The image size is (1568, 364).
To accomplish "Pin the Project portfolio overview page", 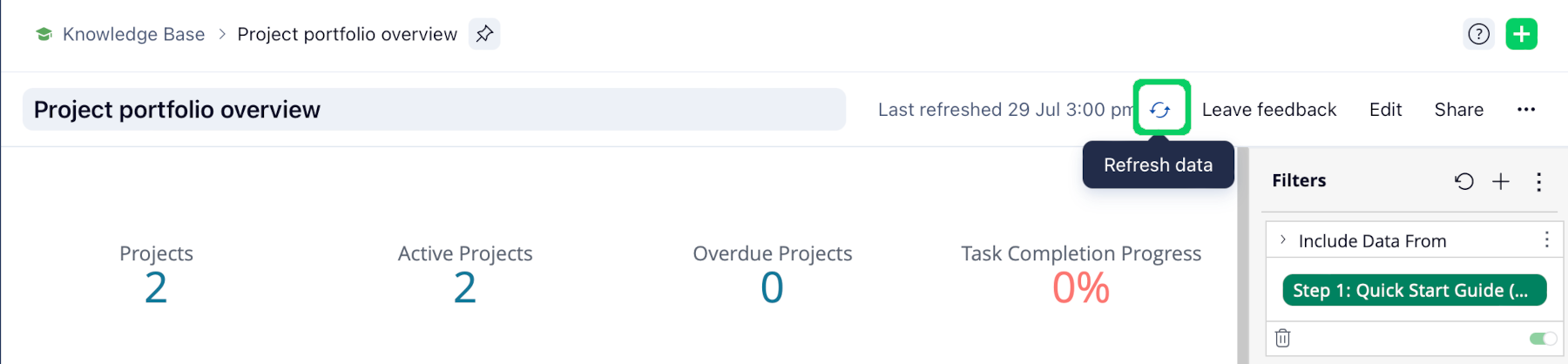I will (x=484, y=34).
